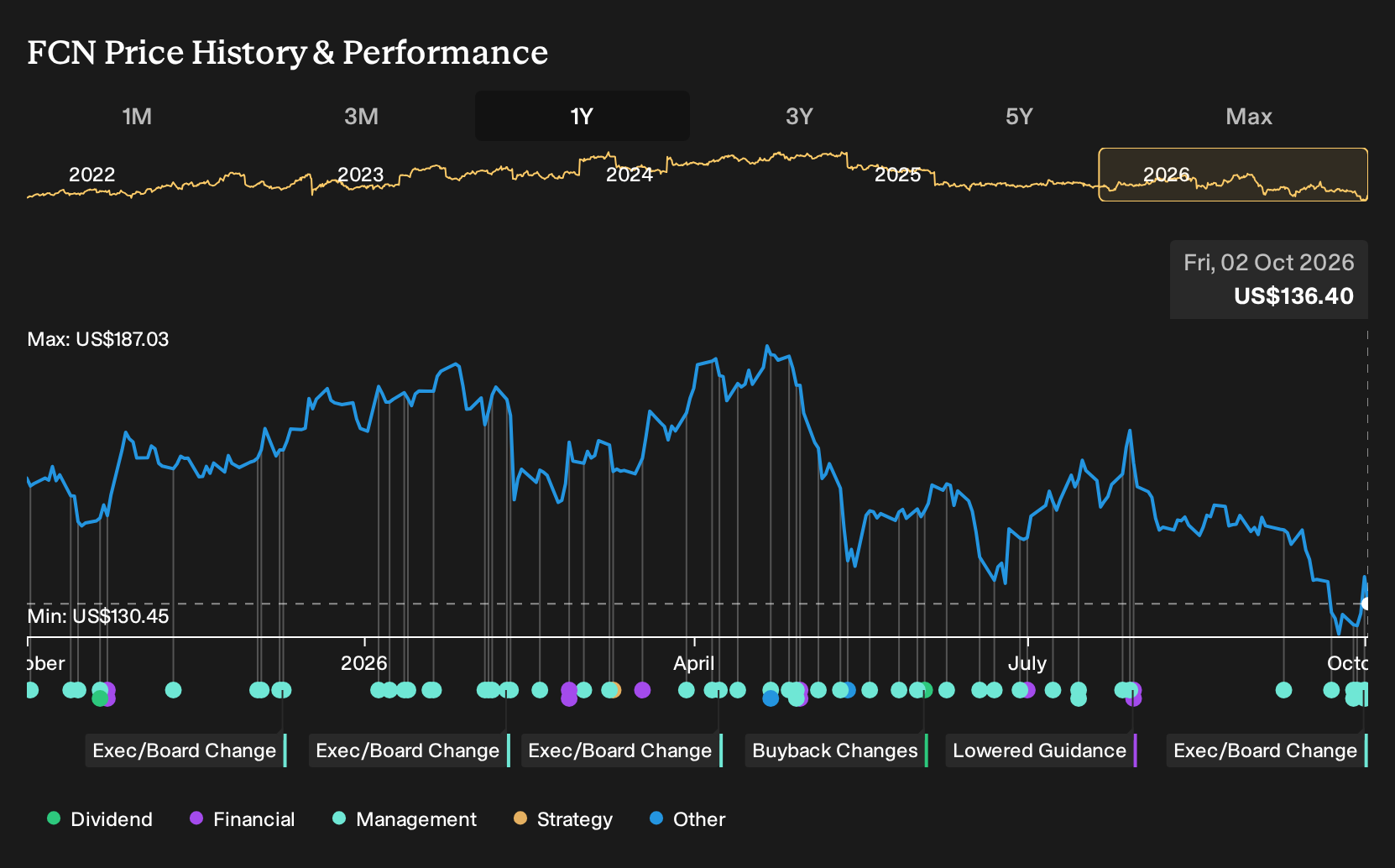Click the Min: US$130.45 label

[98, 616]
